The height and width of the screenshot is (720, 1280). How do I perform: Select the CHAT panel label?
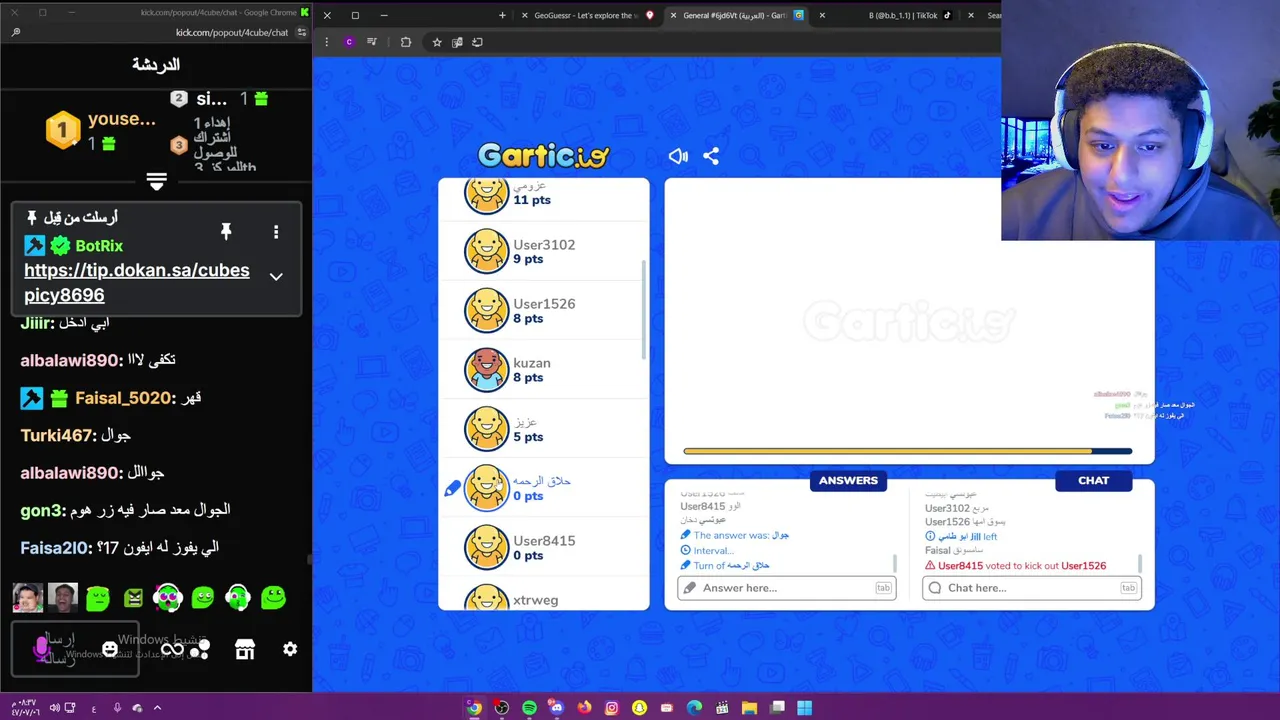[1093, 481]
